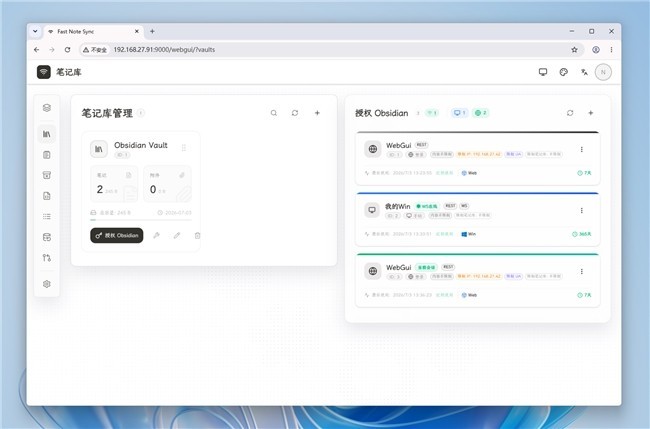Open the browser profile icon

tap(596, 50)
